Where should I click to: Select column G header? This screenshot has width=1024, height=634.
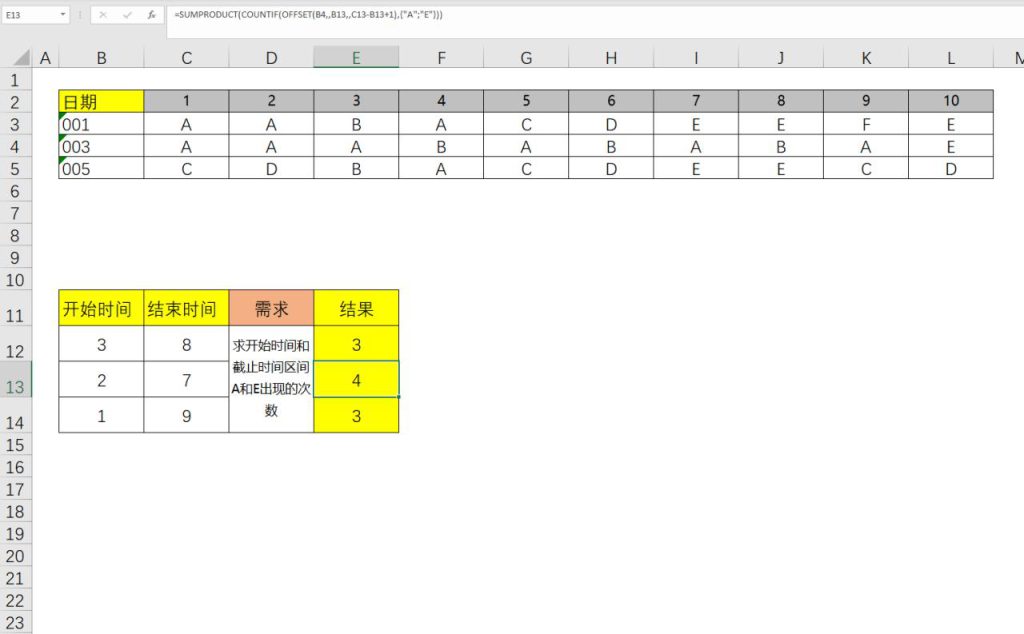(x=526, y=58)
